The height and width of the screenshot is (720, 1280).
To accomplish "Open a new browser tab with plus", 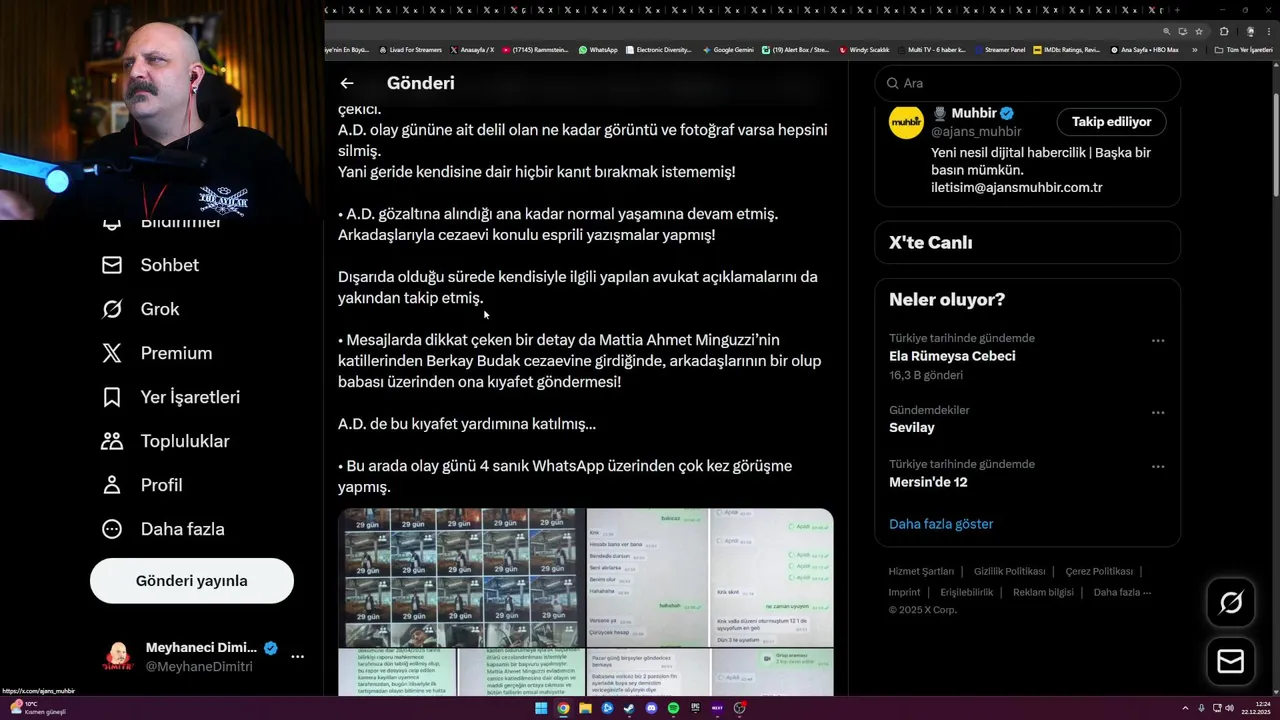I will [1177, 10].
